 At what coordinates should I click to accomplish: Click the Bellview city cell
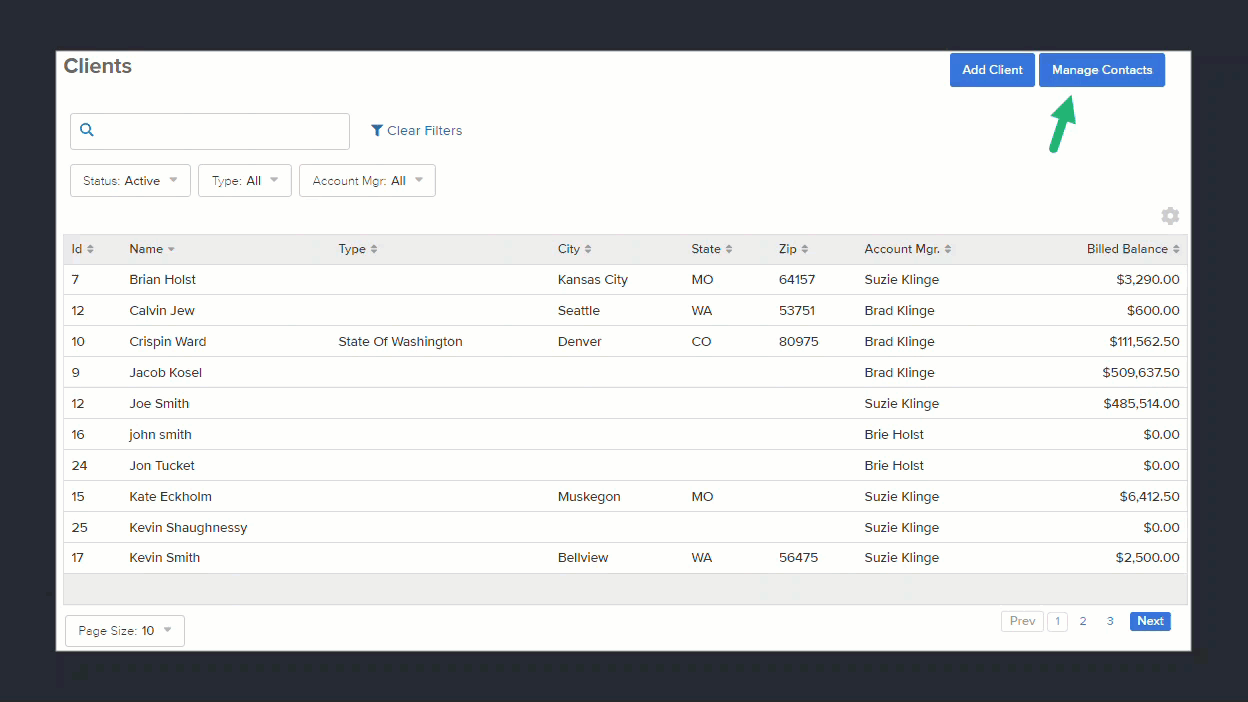583,558
